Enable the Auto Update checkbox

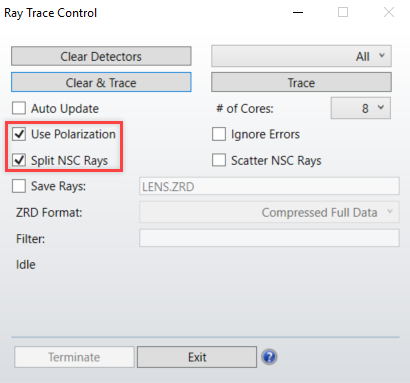pyautogui.click(x=19, y=108)
